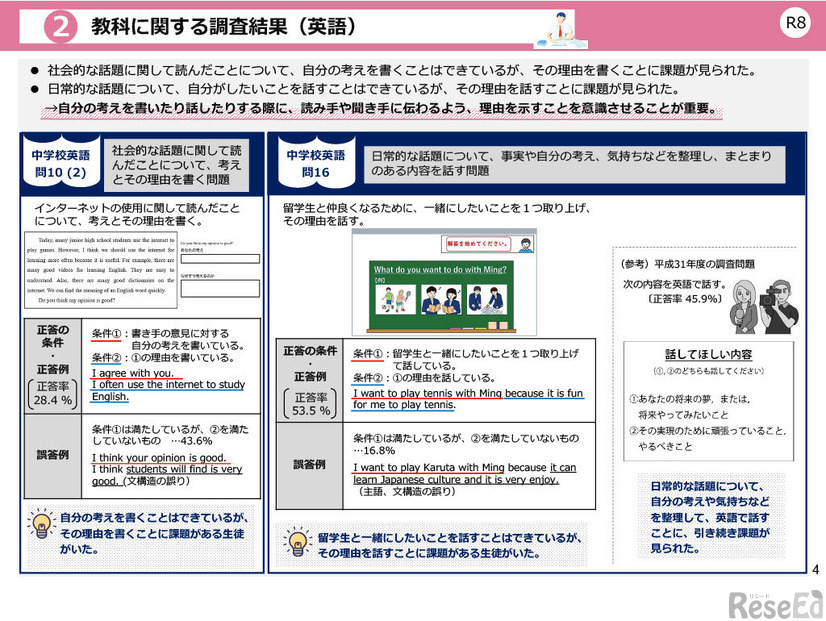Screen dimensions: 826x621
Task: Click the …43.6% figure
Action: tap(191, 441)
